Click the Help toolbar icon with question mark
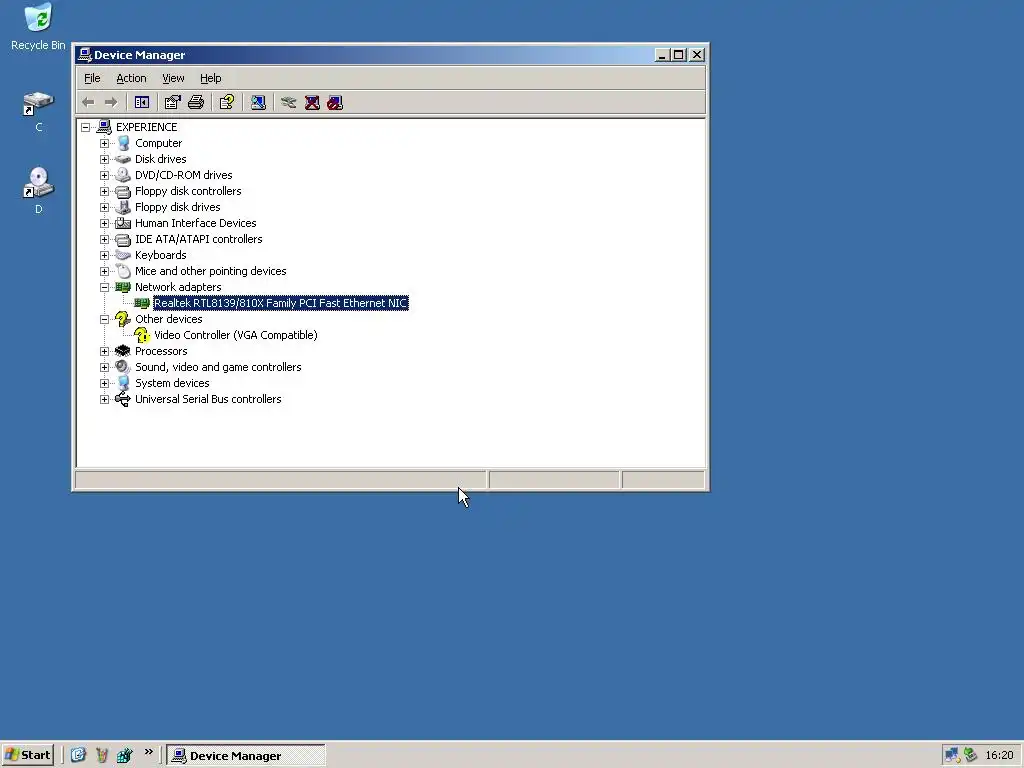This screenshot has height=768, width=1024. tap(227, 103)
